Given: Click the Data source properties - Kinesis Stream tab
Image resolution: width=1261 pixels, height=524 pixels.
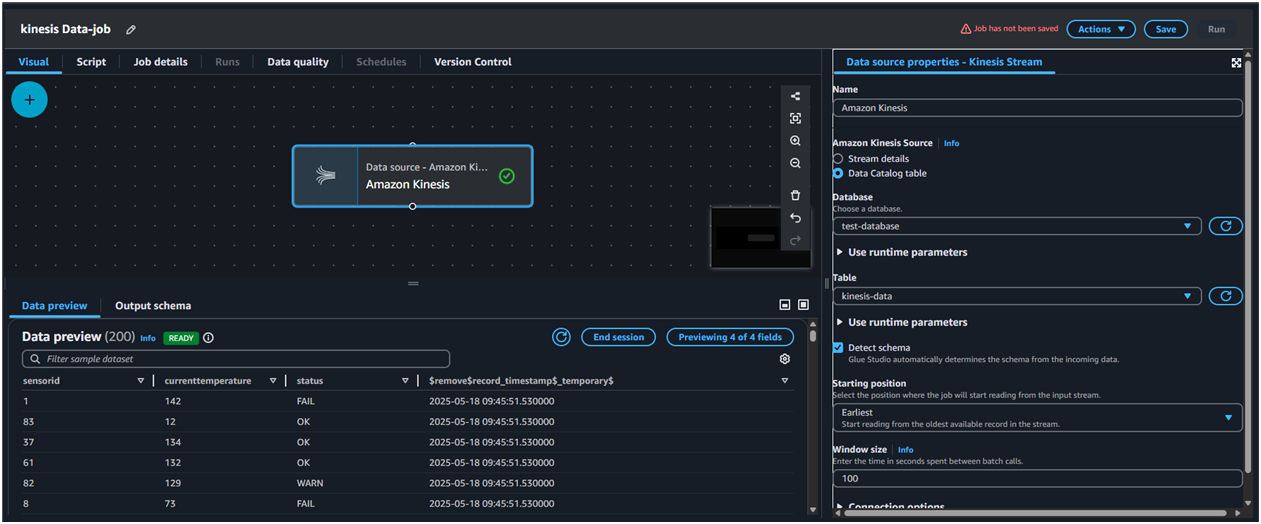Looking at the screenshot, I should point(944,62).
